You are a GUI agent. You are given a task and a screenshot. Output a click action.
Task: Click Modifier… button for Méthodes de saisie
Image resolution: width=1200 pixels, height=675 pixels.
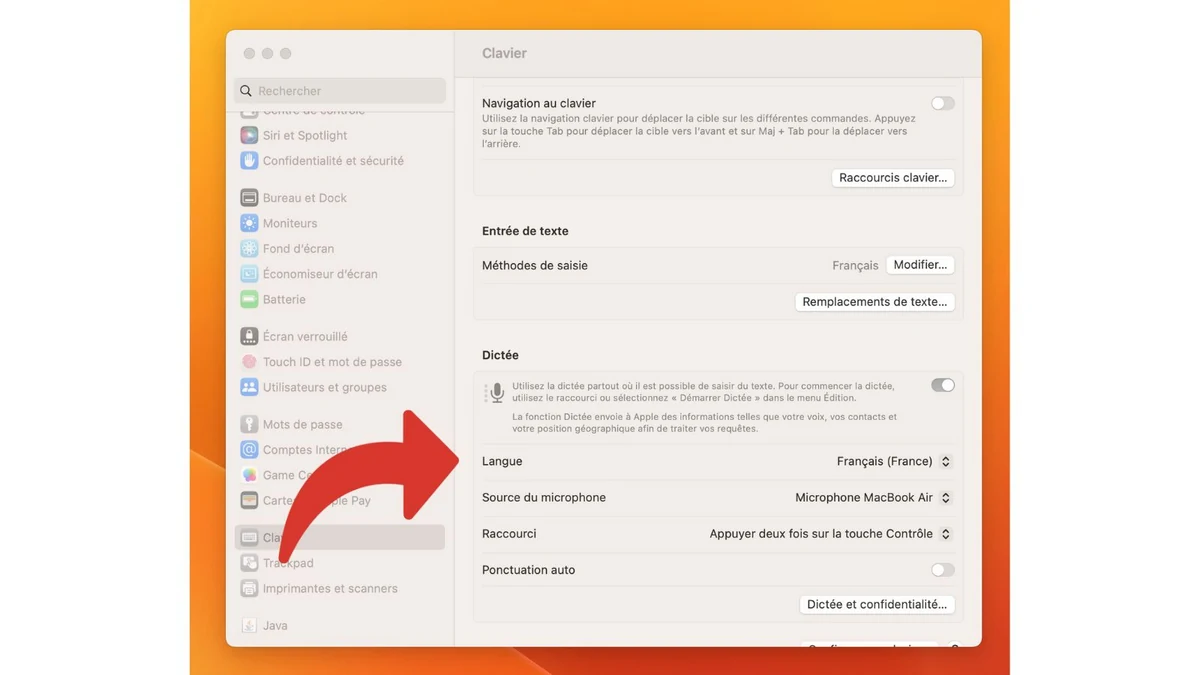pyautogui.click(x=920, y=265)
